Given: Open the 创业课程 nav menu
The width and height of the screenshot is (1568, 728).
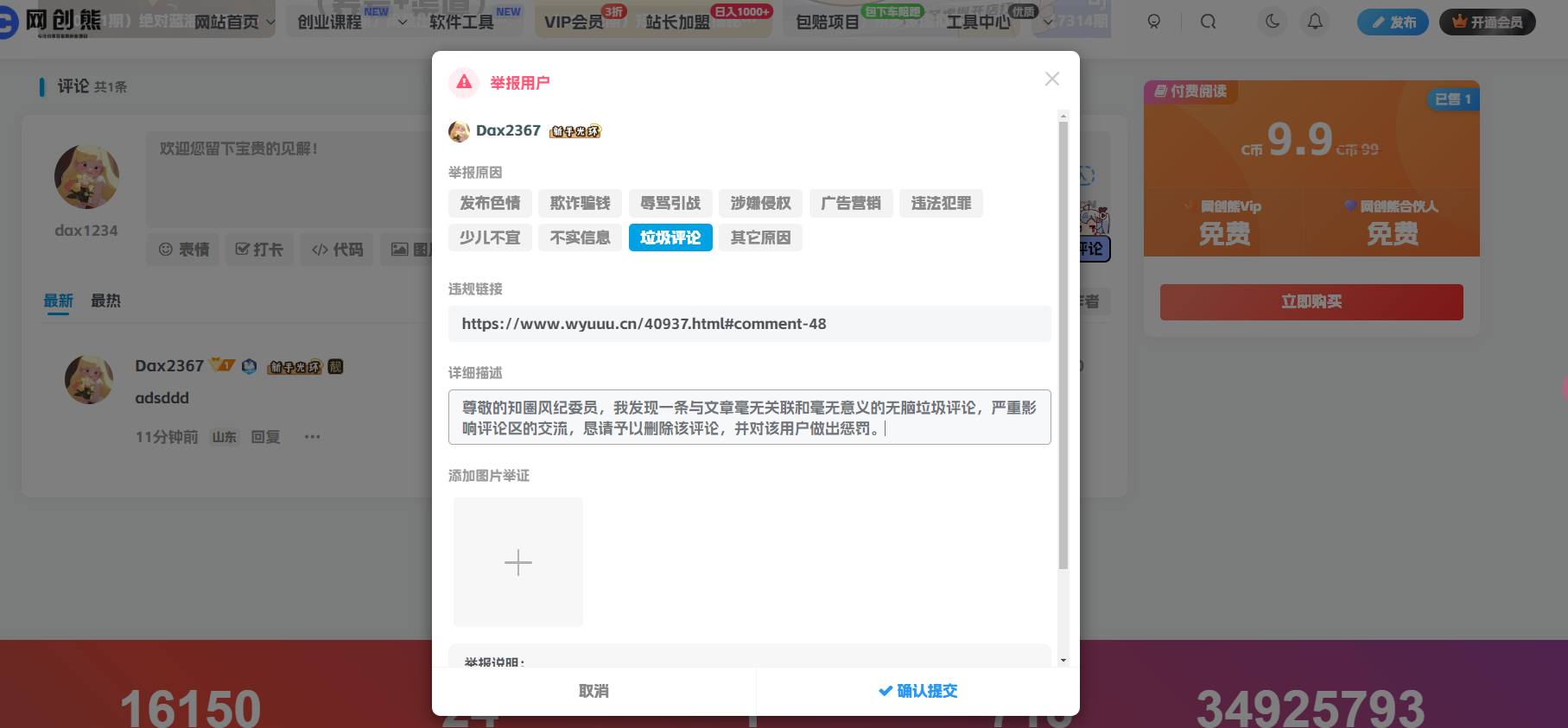Looking at the screenshot, I should [x=330, y=22].
